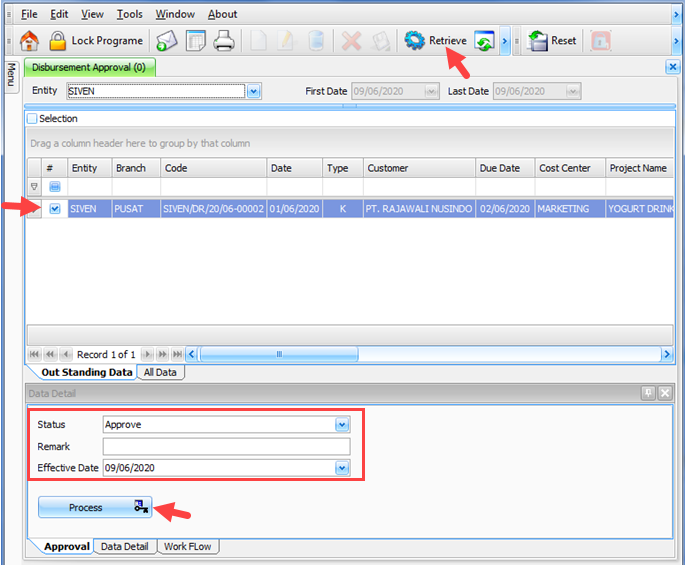The image size is (685, 565).
Task: Pin the Data Detail panel
Action: point(648,393)
